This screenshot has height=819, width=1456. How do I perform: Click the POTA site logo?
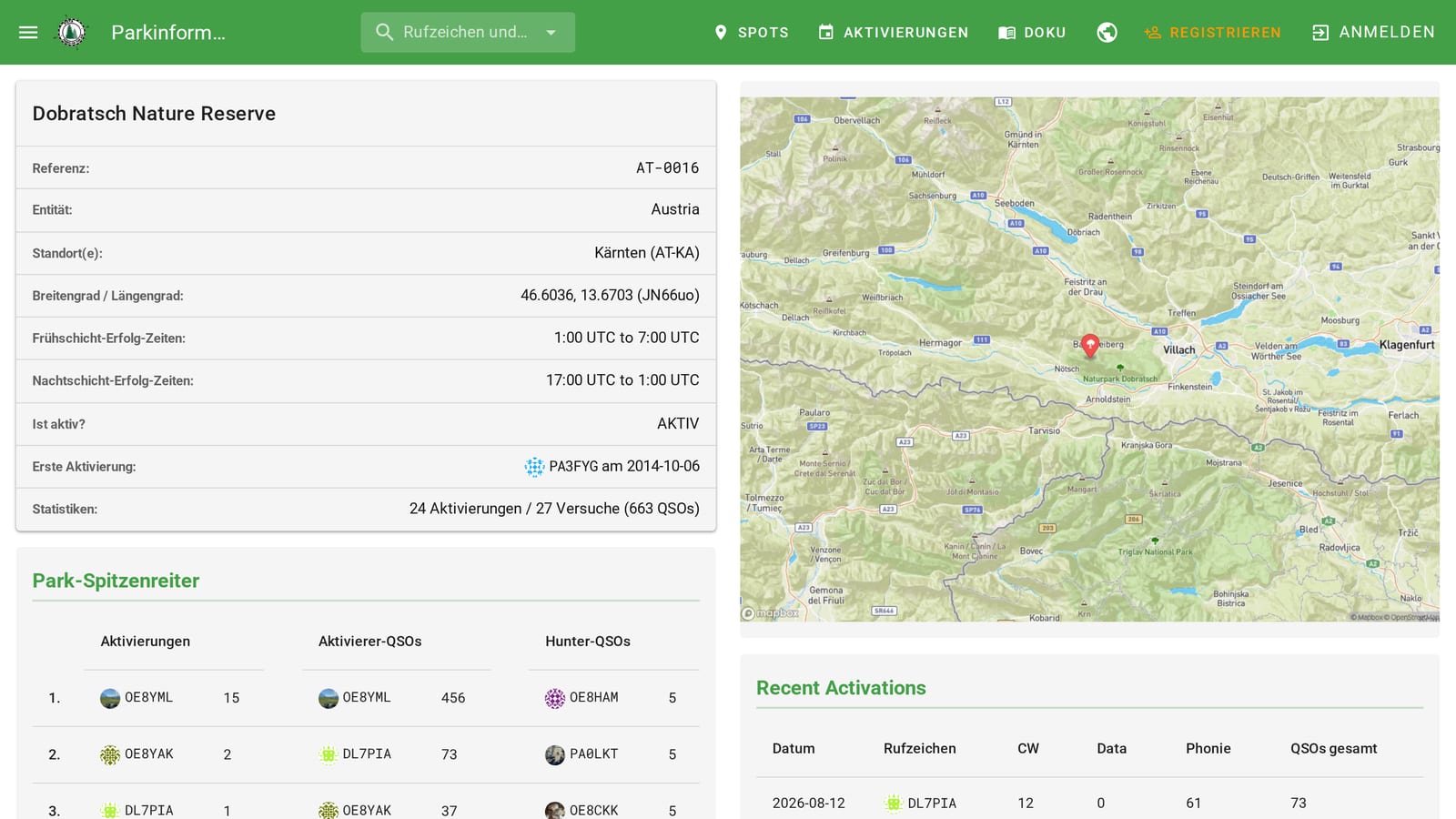[x=72, y=32]
